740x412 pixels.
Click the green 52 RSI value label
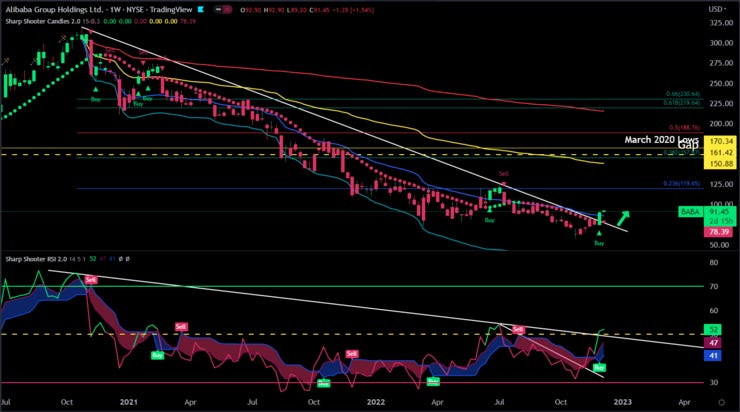[x=713, y=329]
